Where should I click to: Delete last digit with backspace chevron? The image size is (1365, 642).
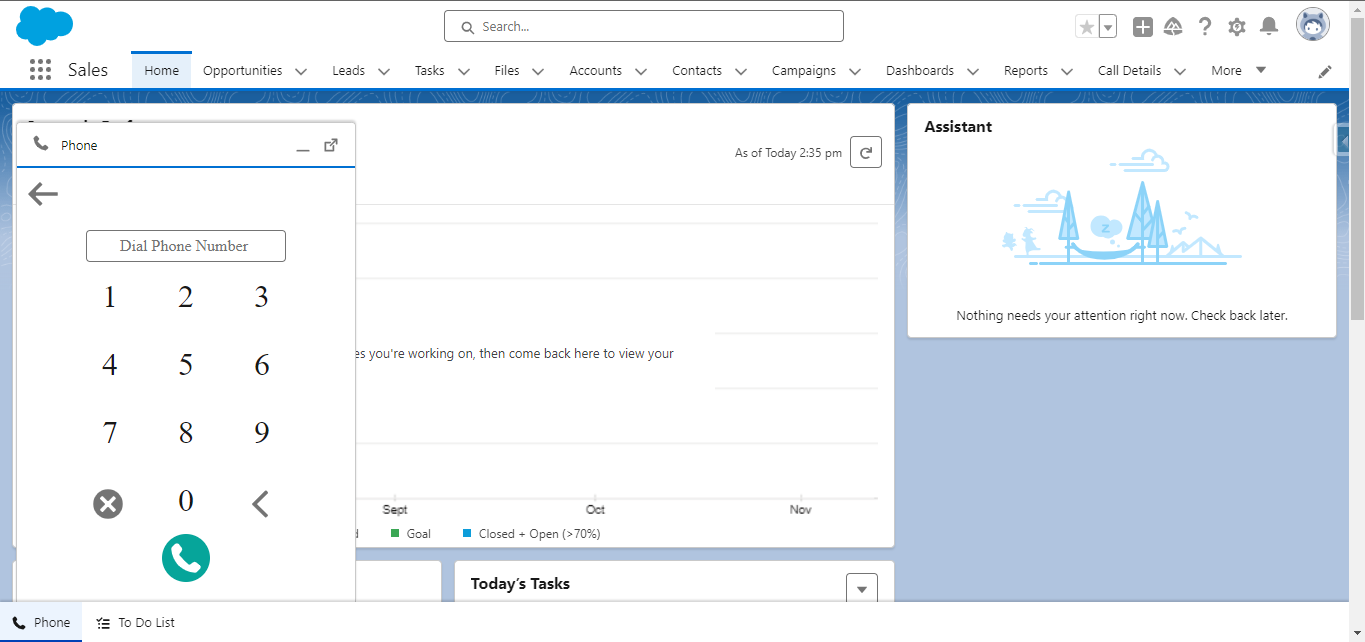coord(260,504)
